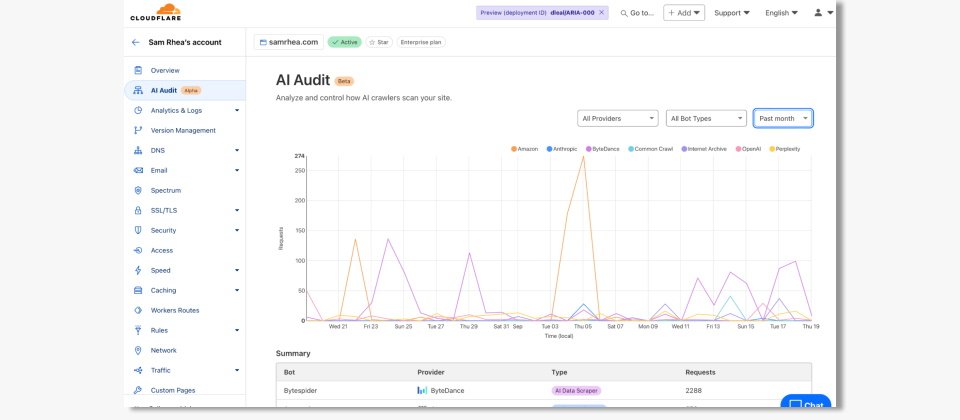Toggle ByteDance series in chart legend
The width and height of the screenshot is (960, 420).
point(602,148)
